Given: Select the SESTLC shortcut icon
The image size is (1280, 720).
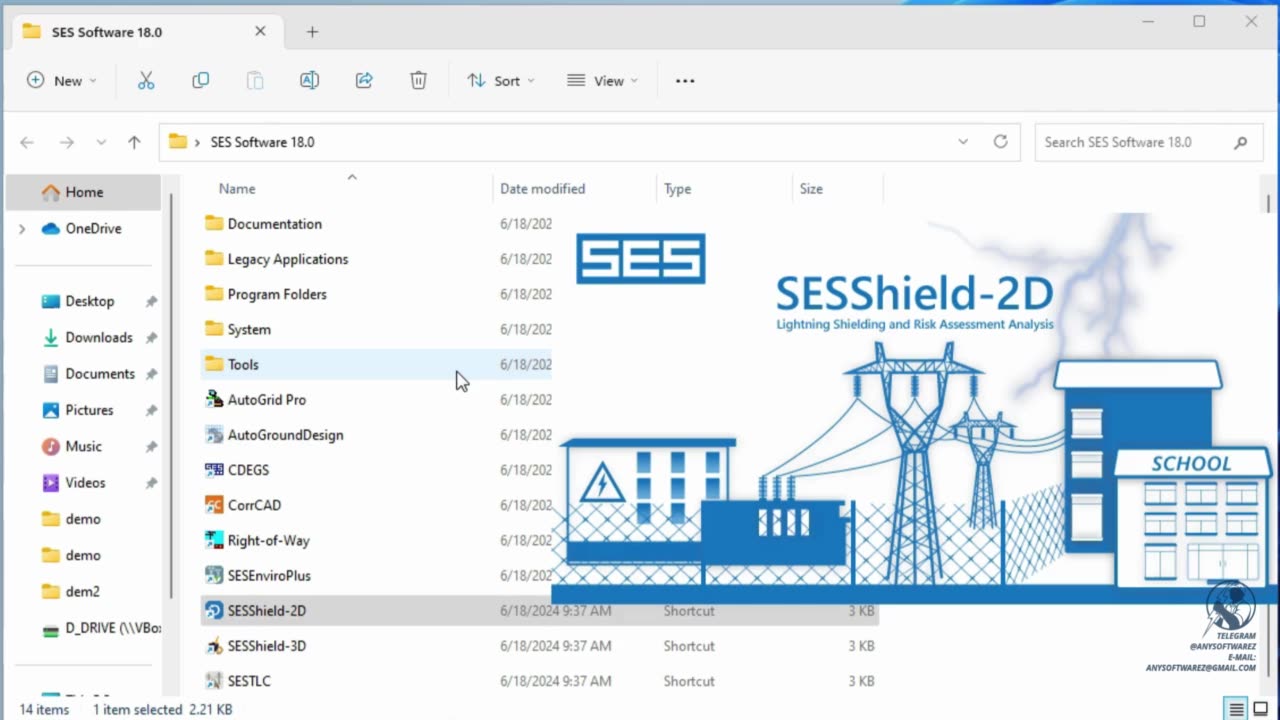Looking at the screenshot, I should tap(214, 681).
